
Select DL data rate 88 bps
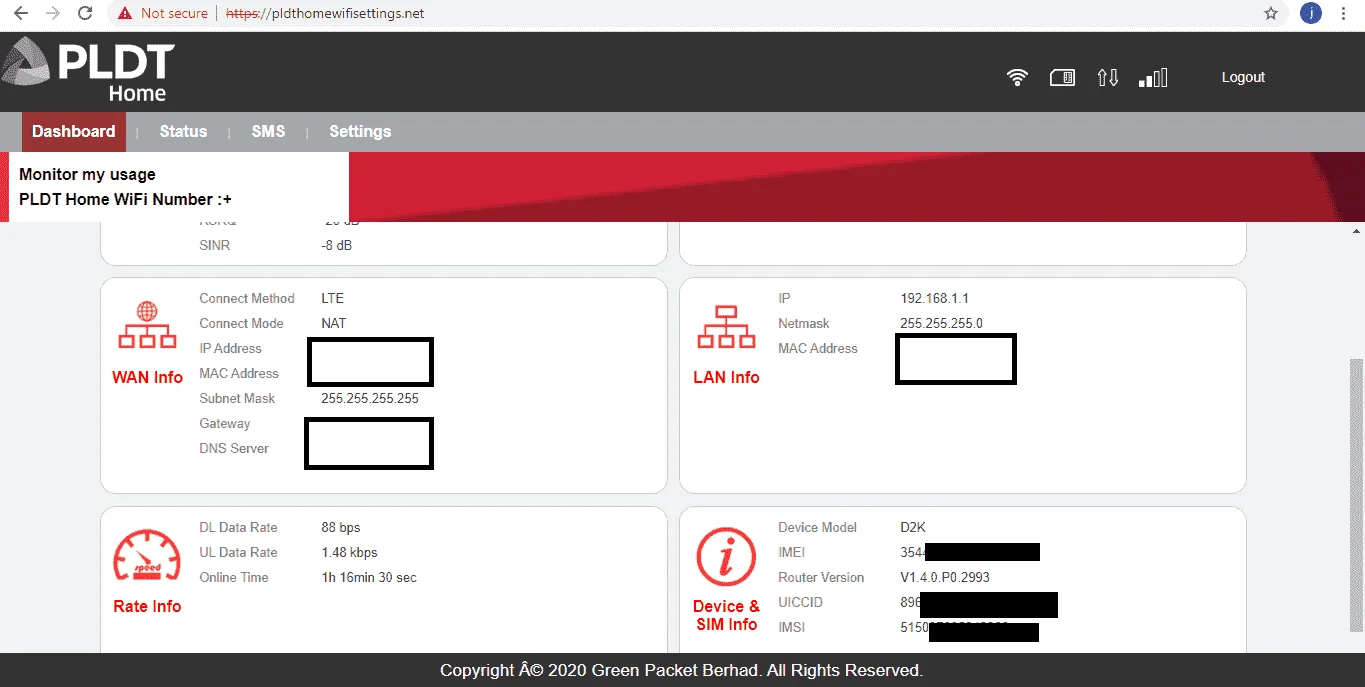click(340, 527)
